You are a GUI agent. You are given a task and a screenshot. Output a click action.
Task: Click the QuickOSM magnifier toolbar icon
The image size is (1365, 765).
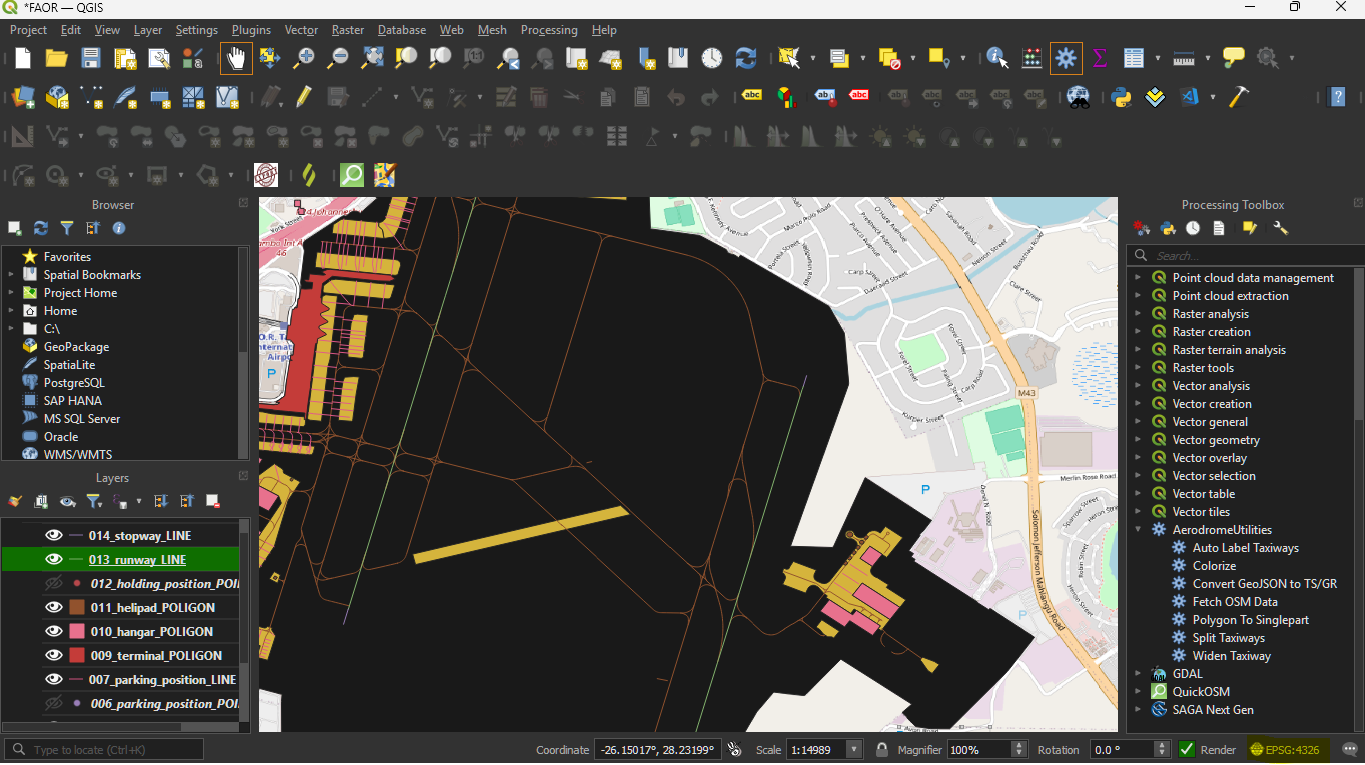352,175
